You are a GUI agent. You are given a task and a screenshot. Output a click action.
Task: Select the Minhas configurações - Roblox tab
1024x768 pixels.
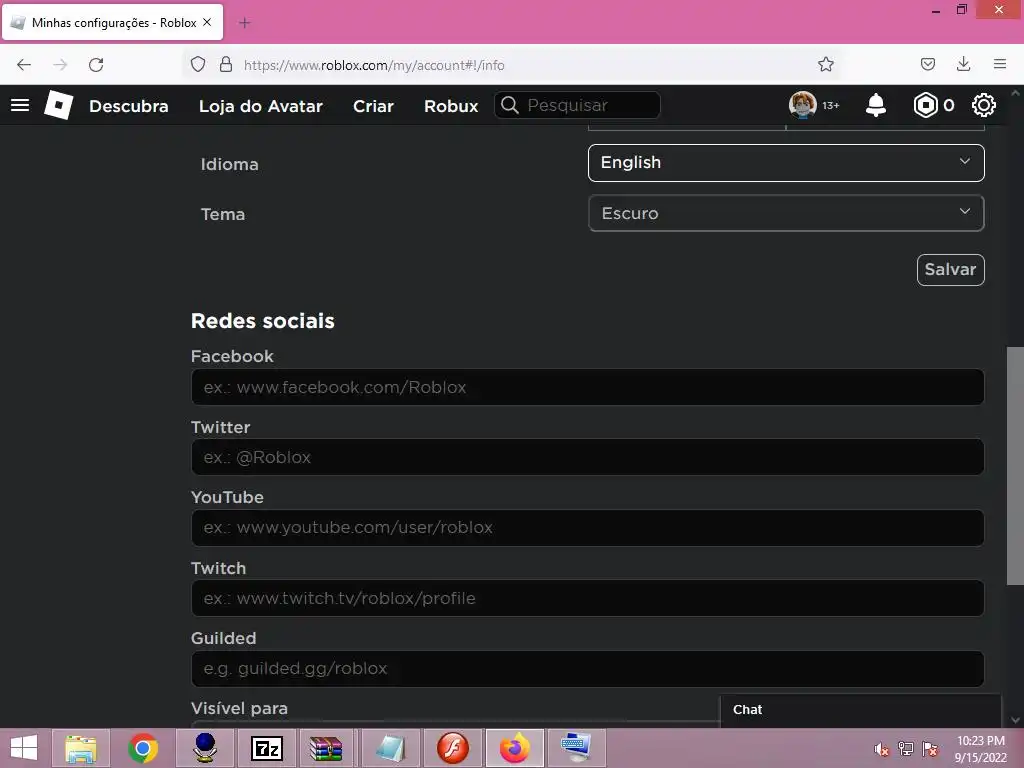(x=112, y=22)
